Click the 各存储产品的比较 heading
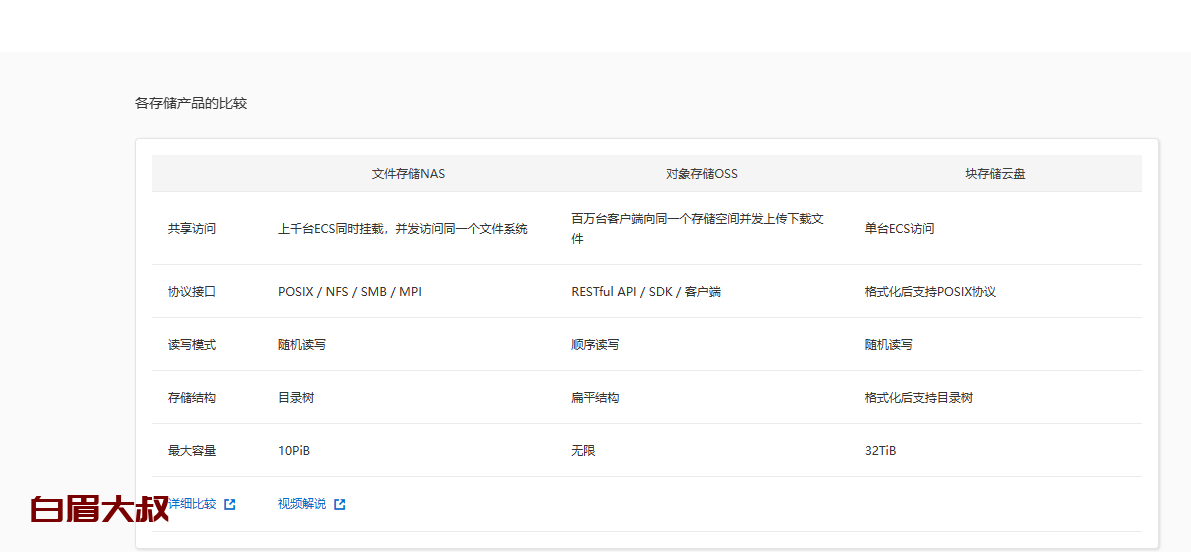1191x552 pixels. tap(191, 103)
